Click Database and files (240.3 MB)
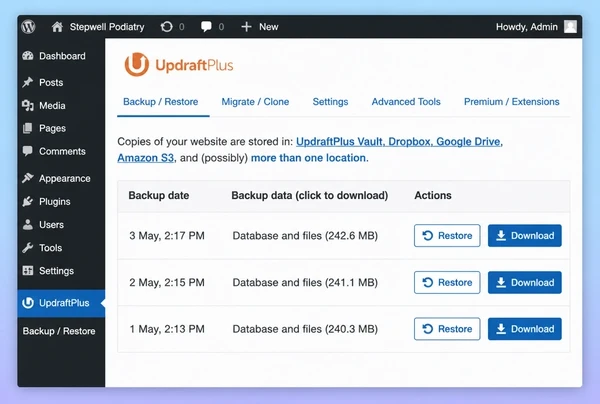Screen dimensions: 600x404 tap(305, 329)
